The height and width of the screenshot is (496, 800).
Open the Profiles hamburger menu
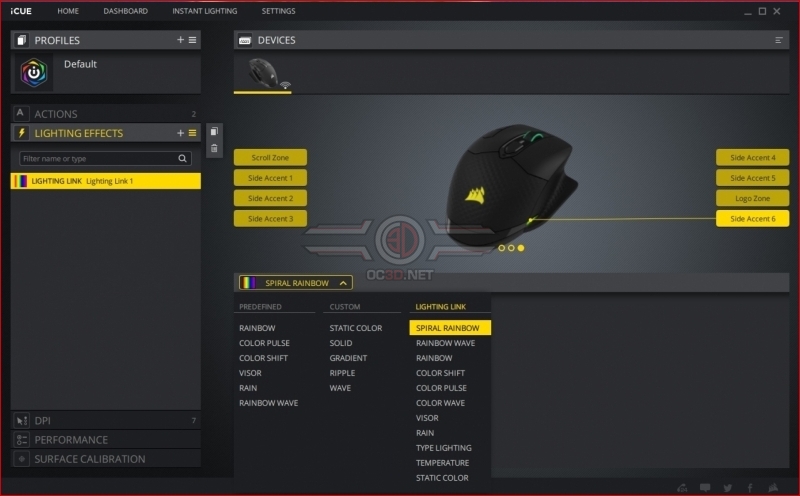(x=192, y=40)
